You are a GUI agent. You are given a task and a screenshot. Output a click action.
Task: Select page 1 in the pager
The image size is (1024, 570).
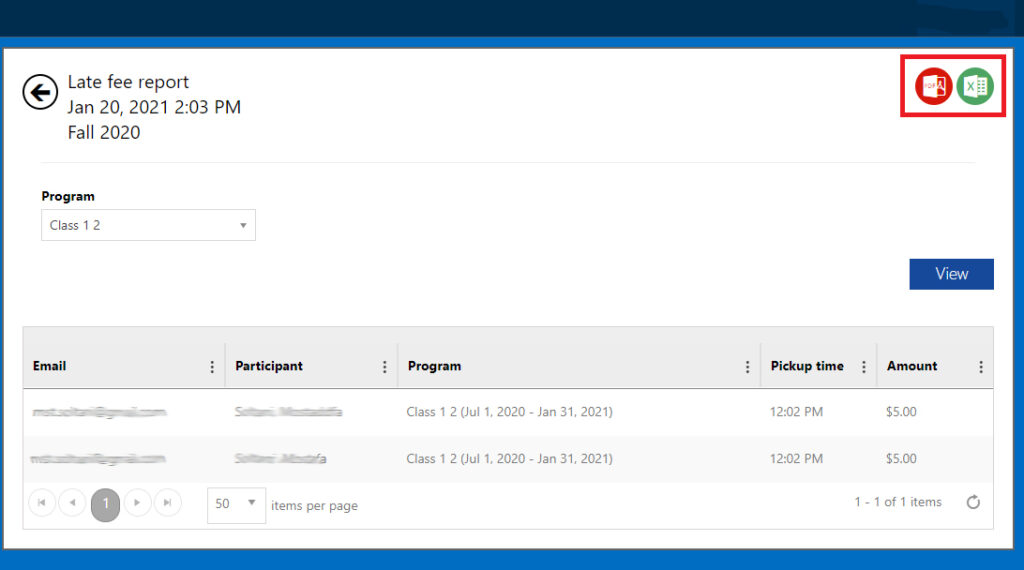[105, 505]
